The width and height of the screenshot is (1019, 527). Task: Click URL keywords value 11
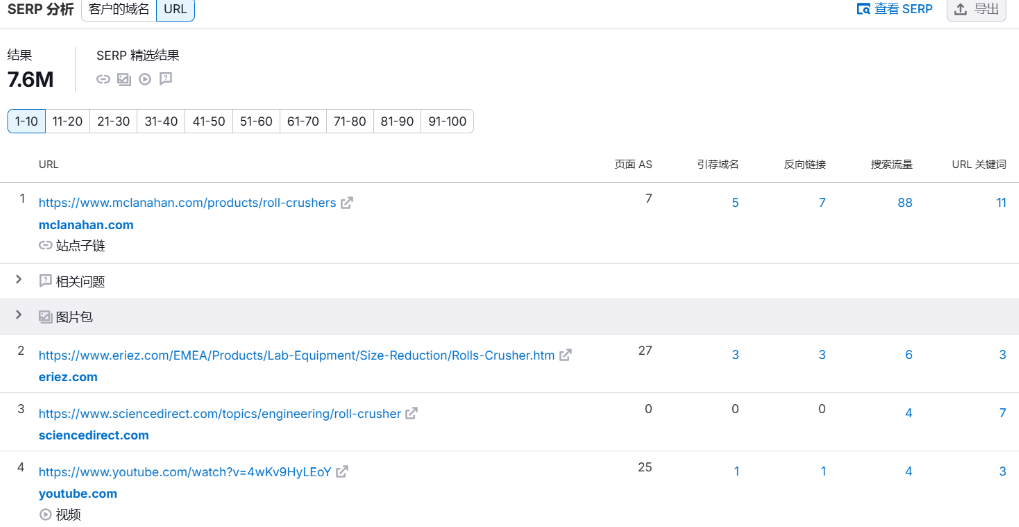[1001, 203]
